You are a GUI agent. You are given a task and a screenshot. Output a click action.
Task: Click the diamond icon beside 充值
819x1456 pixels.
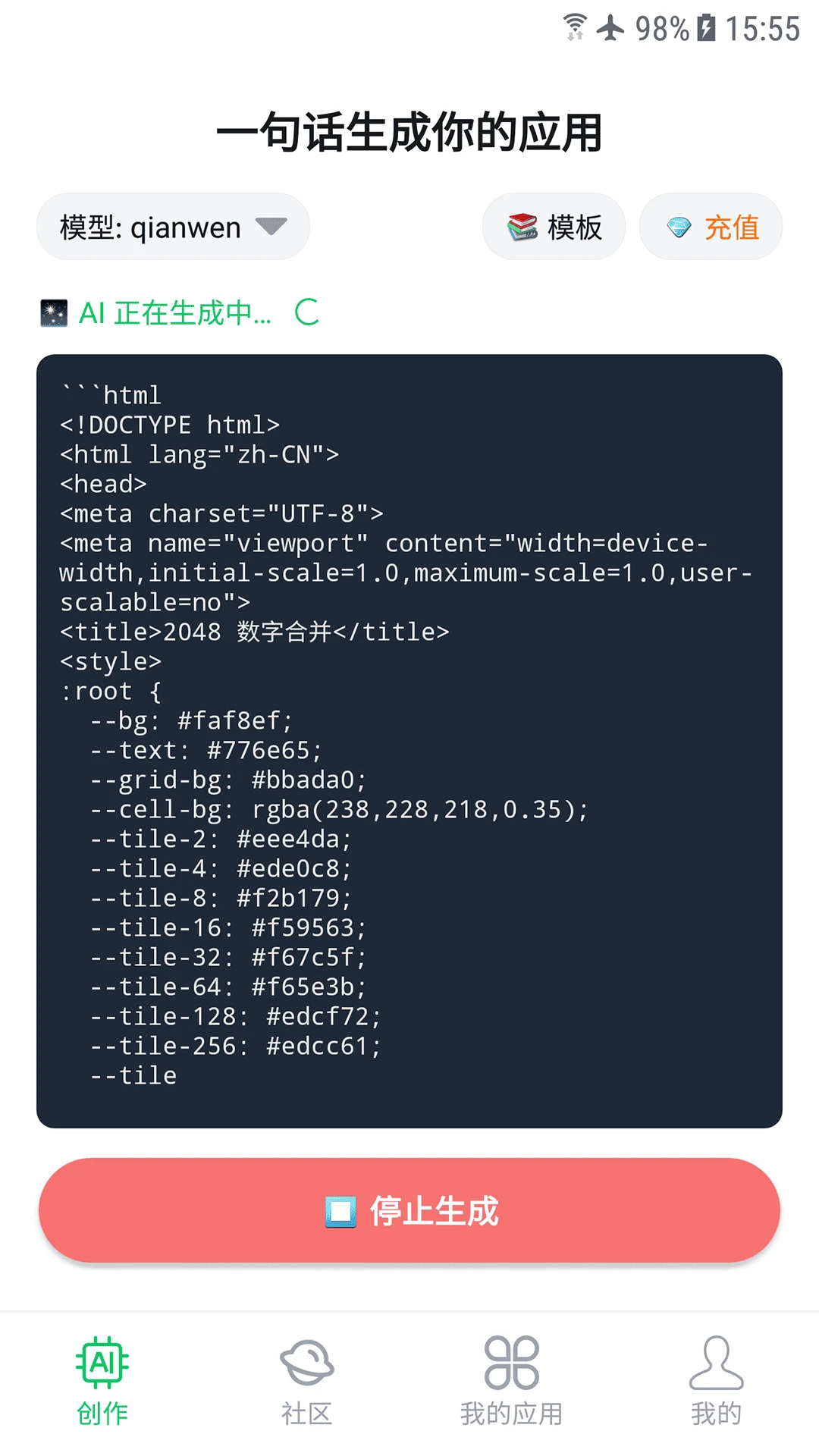[679, 227]
